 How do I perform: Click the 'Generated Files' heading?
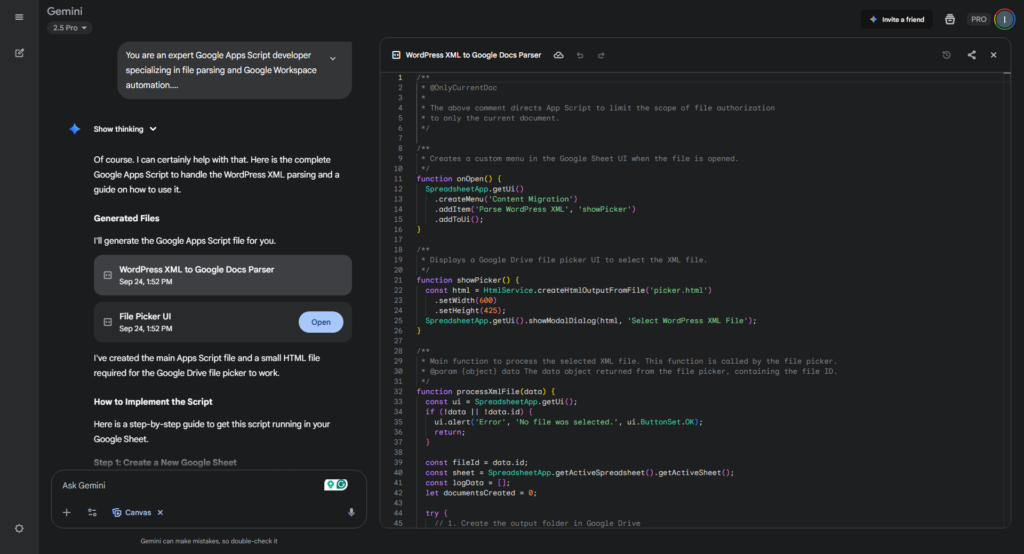point(126,218)
